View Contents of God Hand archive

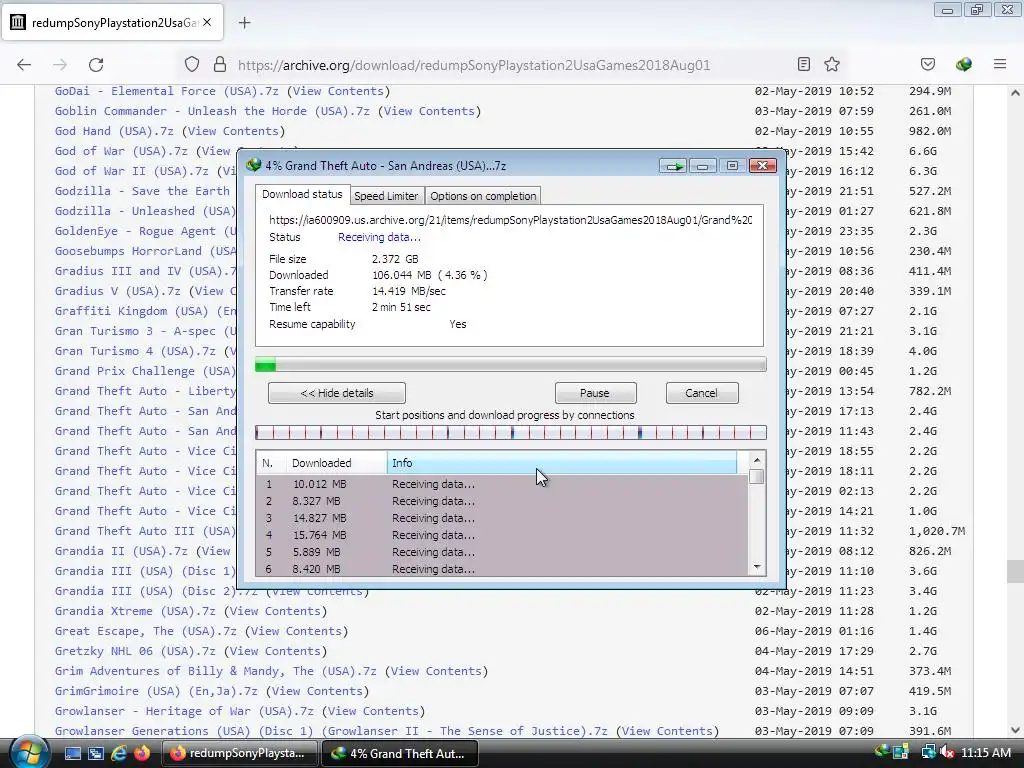pos(233,131)
